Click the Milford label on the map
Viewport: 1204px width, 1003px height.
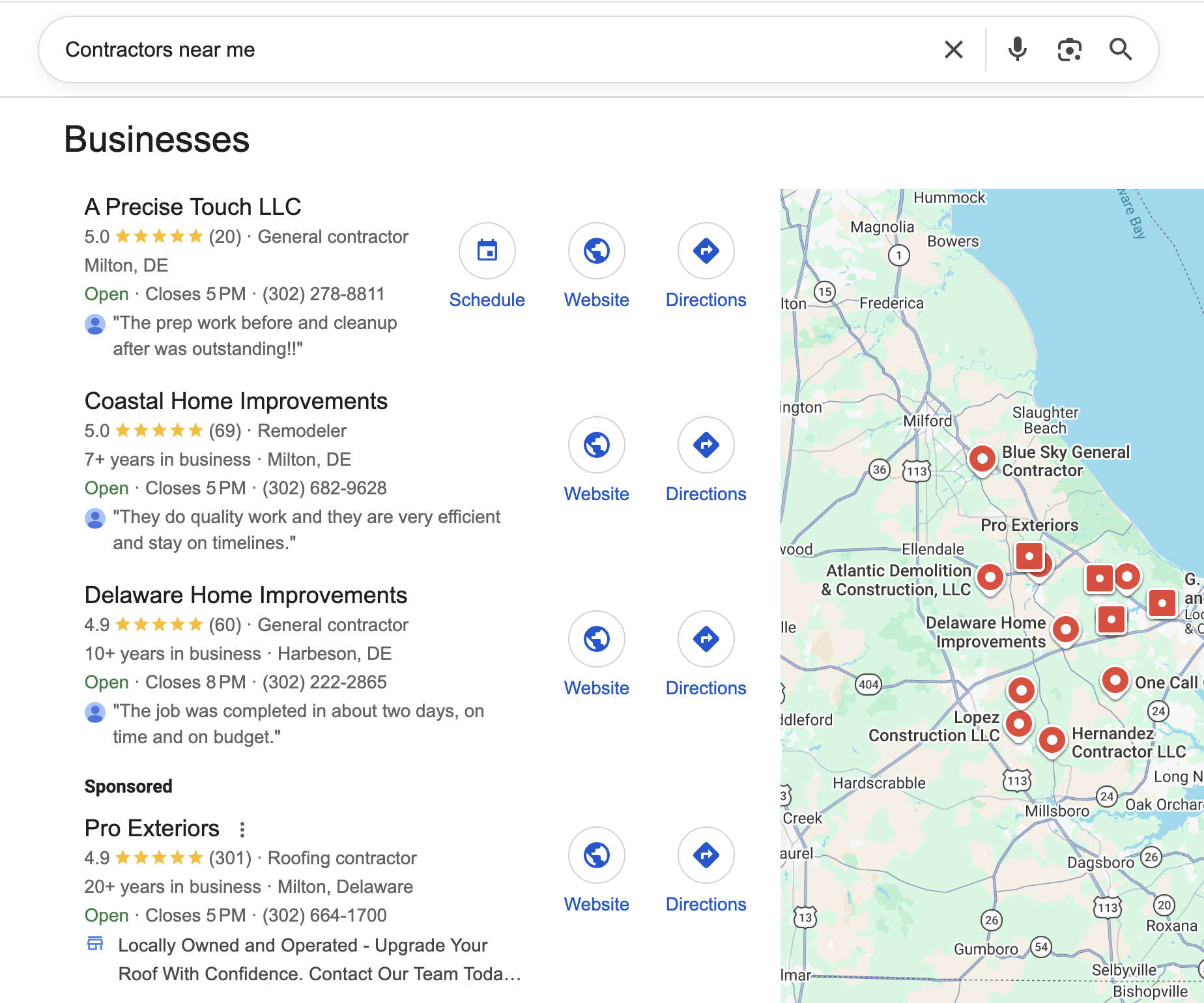point(927,421)
